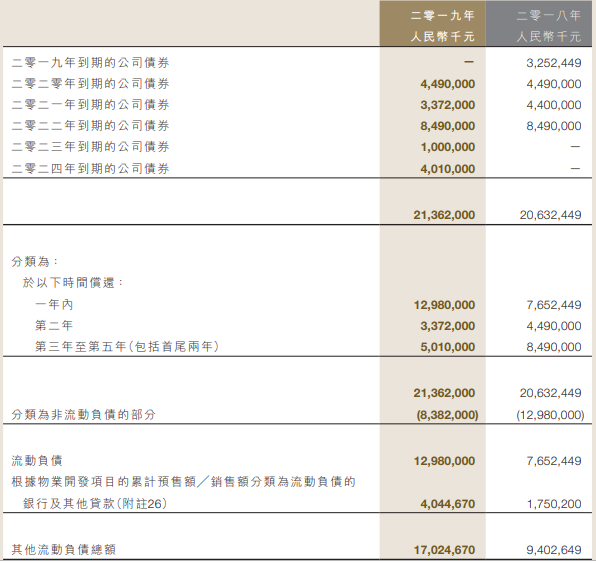Select first total 20,632,449 below bond rows
Screen dimensions: 596x563
pos(551,215)
